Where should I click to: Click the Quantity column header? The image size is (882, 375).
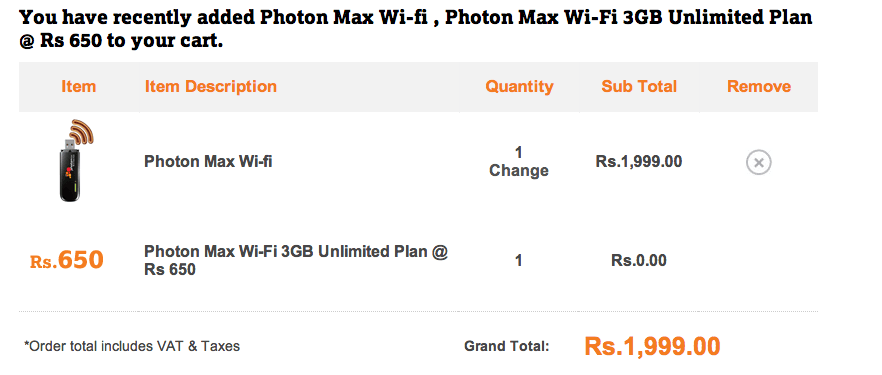[519, 87]
